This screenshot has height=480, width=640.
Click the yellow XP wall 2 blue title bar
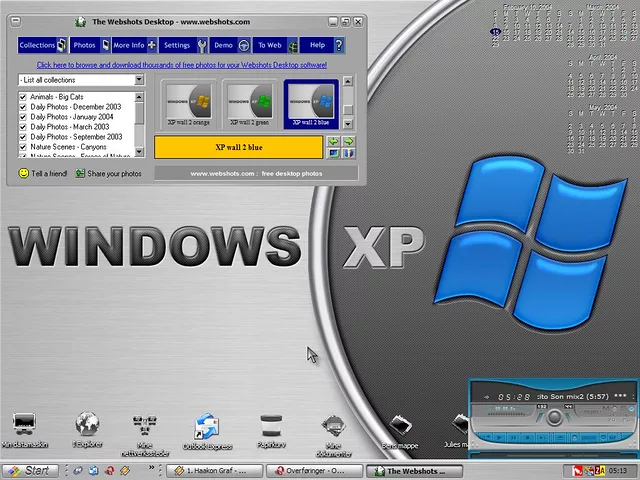pyautogui.click(x=239, y=147)
